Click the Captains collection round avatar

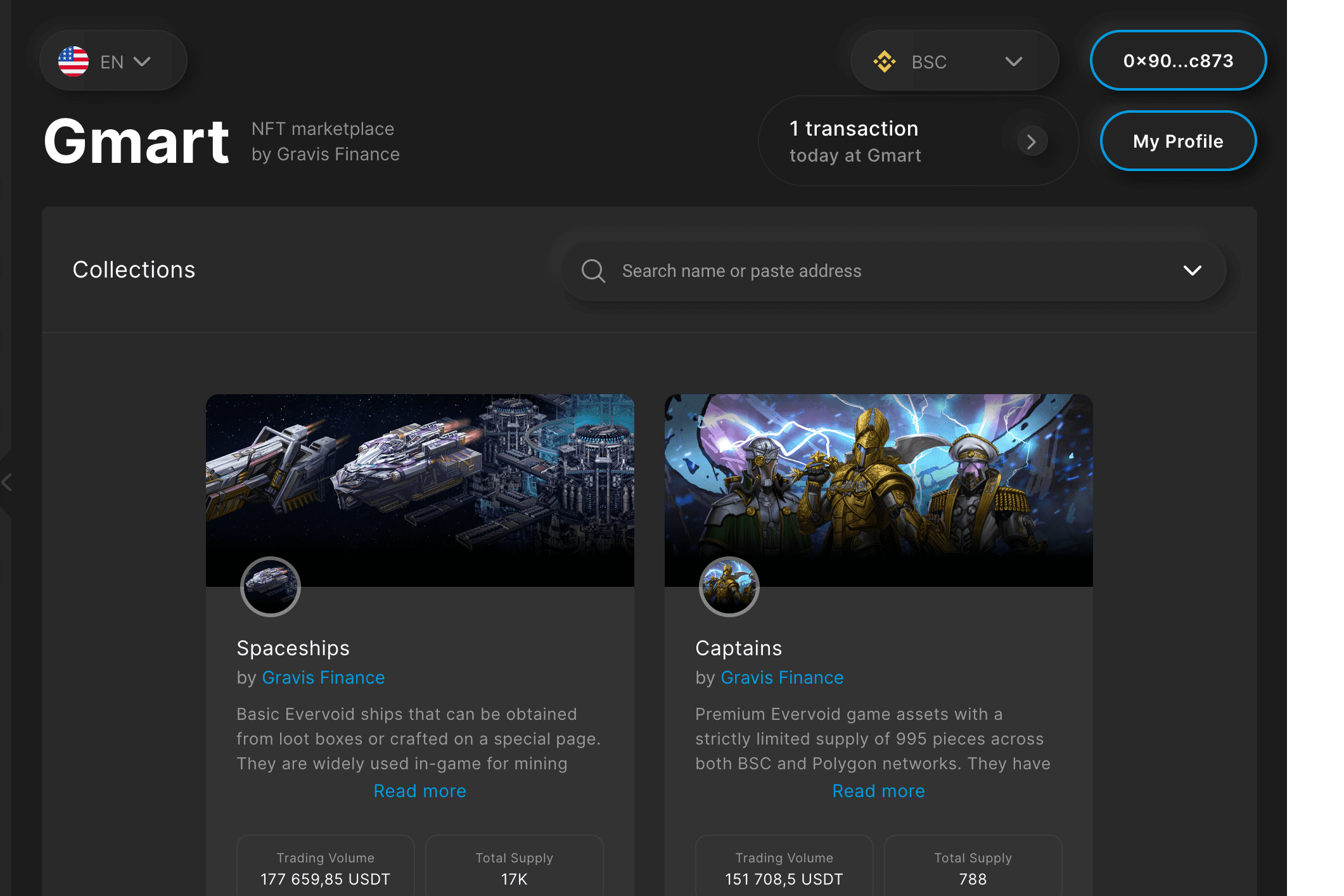pyautogui.click(x=729, y=586)
